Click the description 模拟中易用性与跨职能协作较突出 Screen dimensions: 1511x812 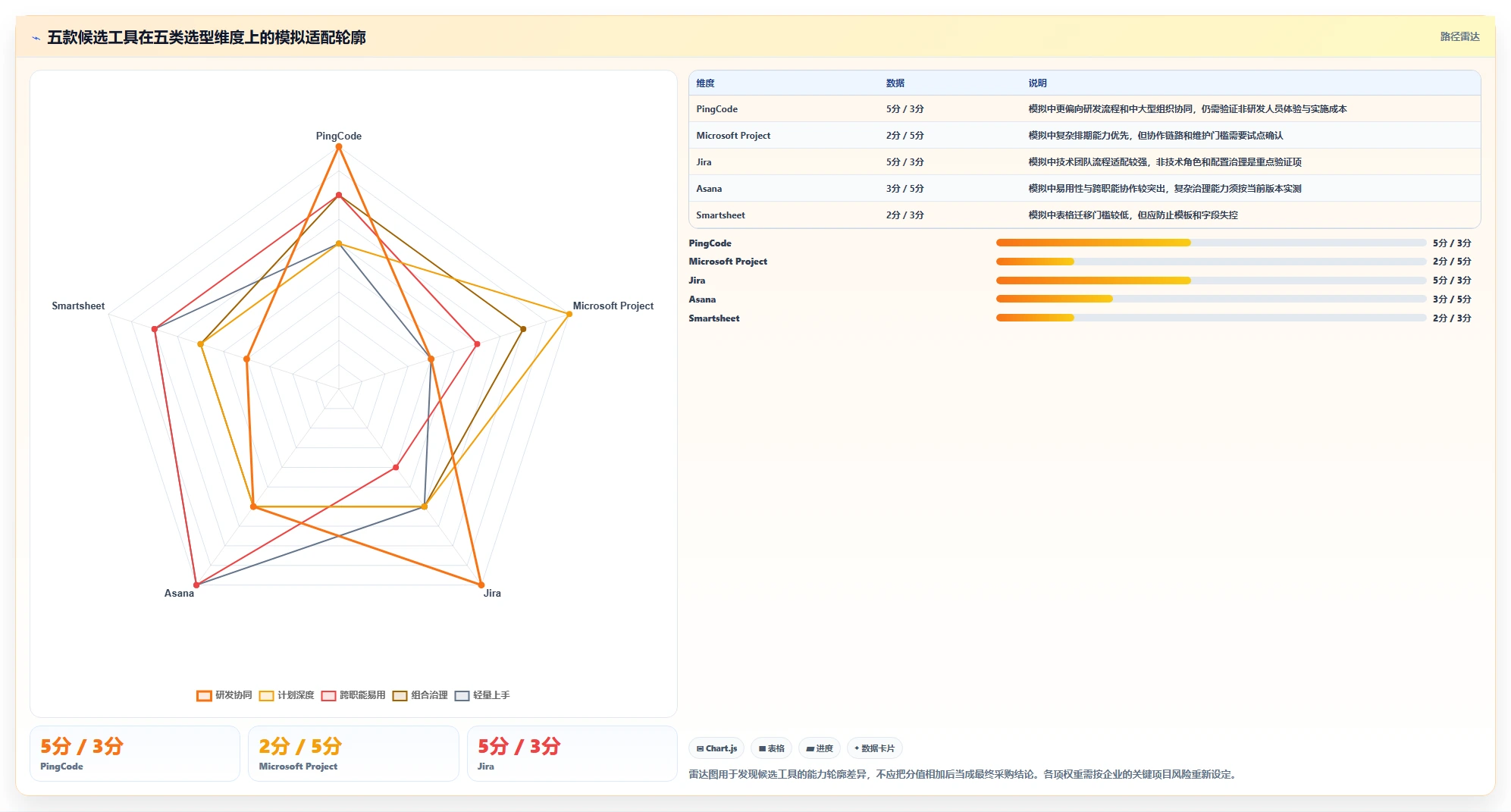[x=1165, y=189]
